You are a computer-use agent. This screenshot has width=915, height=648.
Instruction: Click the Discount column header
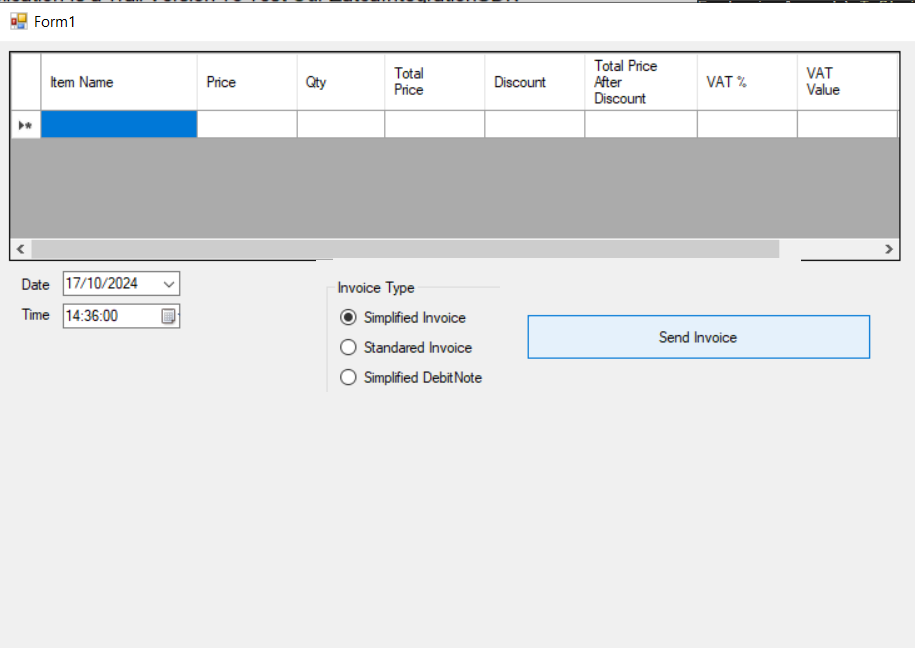[x=534, y=82]
